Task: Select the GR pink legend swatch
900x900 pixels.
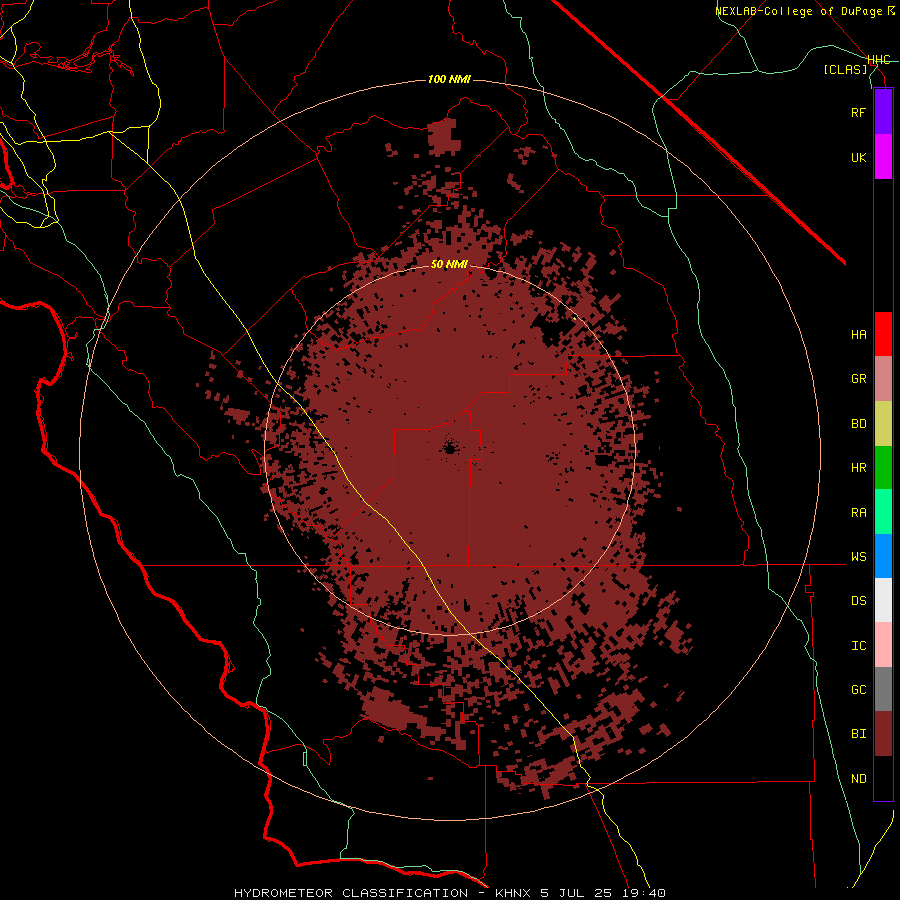Action: tap(883, 379)
